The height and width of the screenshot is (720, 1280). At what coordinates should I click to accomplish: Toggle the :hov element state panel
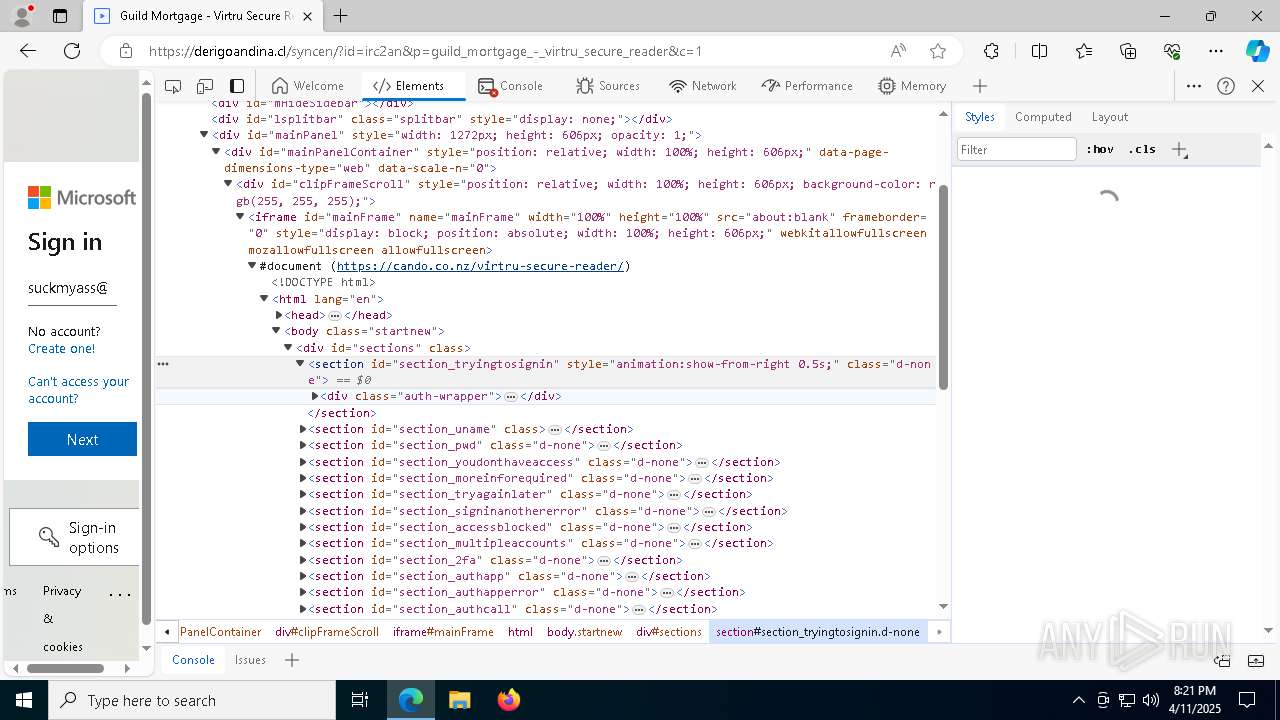click(1100, 149)
